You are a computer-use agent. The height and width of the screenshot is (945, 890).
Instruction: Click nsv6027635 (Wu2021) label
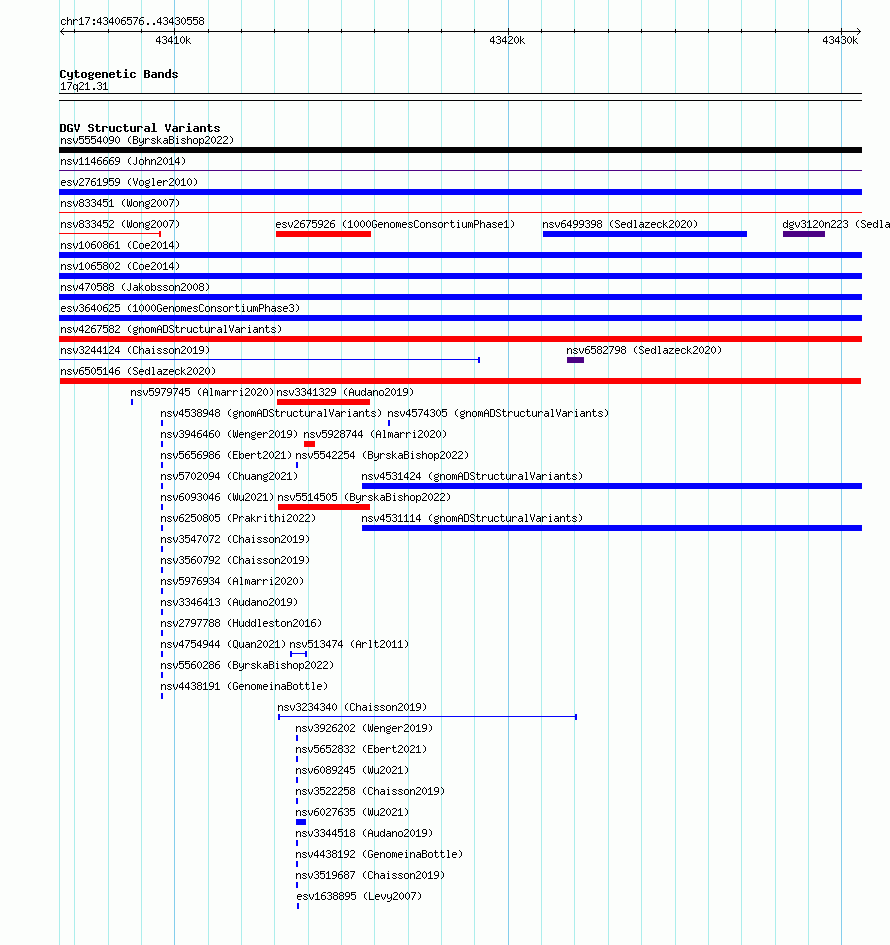click(352, 812)
